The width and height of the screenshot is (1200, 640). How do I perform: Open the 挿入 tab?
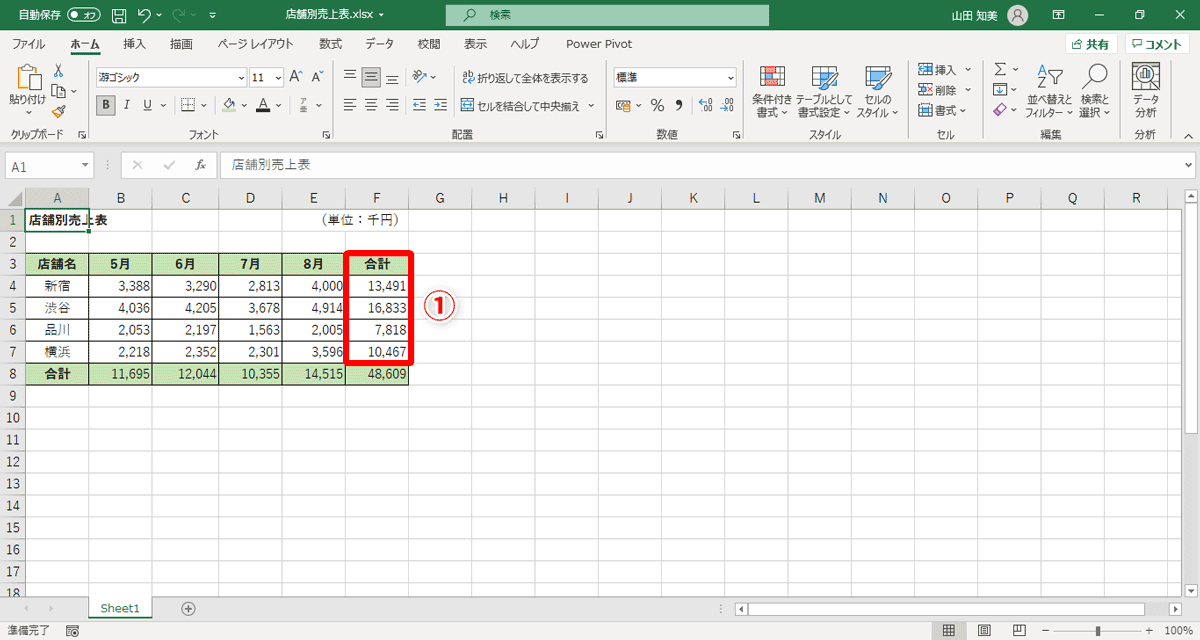point(134,44)
